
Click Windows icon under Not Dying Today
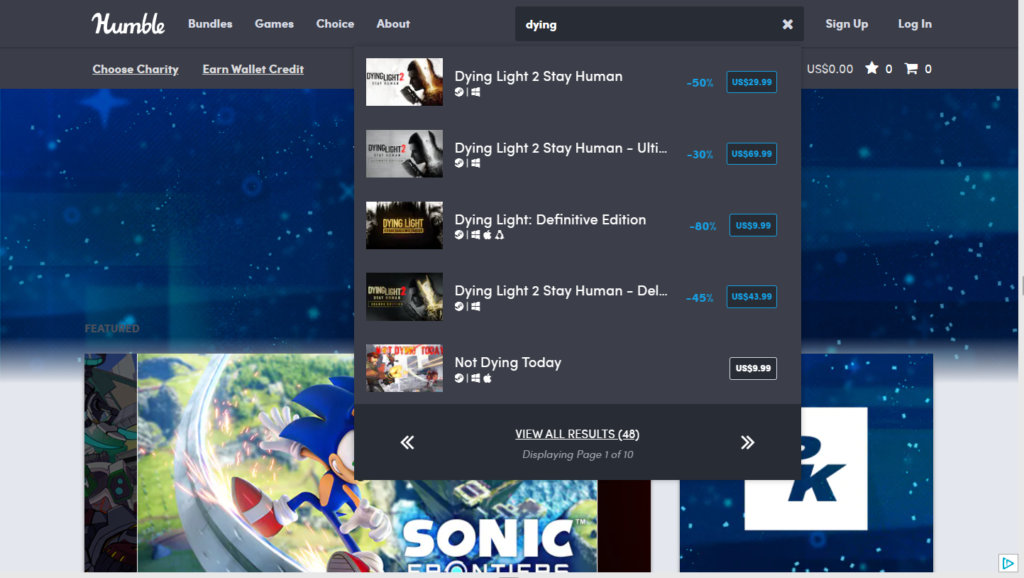[475, 378]
